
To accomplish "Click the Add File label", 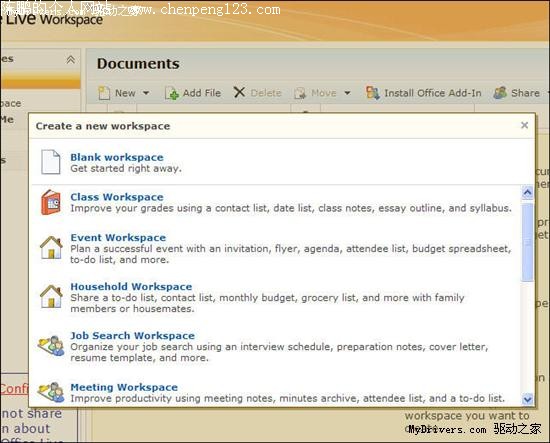I will (x=202, y=93).
